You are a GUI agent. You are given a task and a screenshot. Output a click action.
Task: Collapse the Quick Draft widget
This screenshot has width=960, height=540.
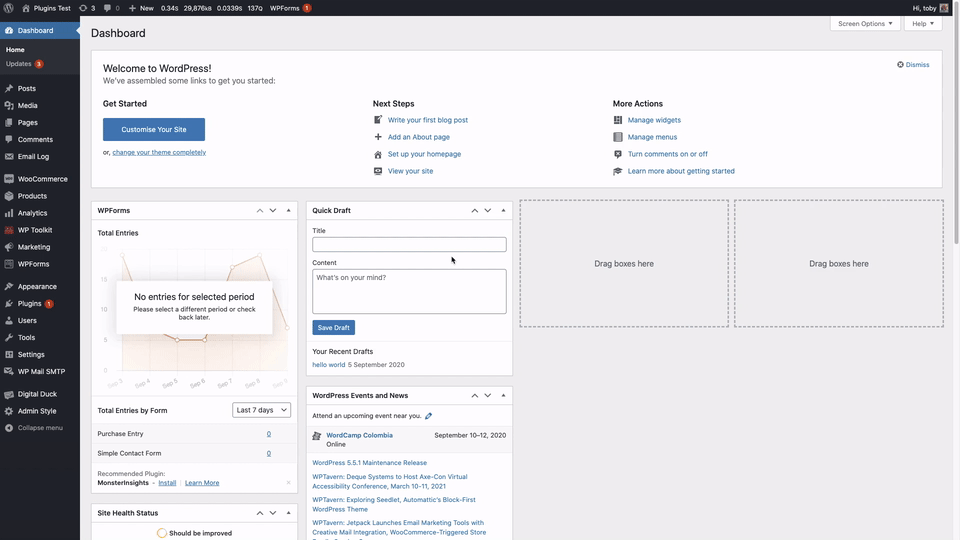[503, 211]
